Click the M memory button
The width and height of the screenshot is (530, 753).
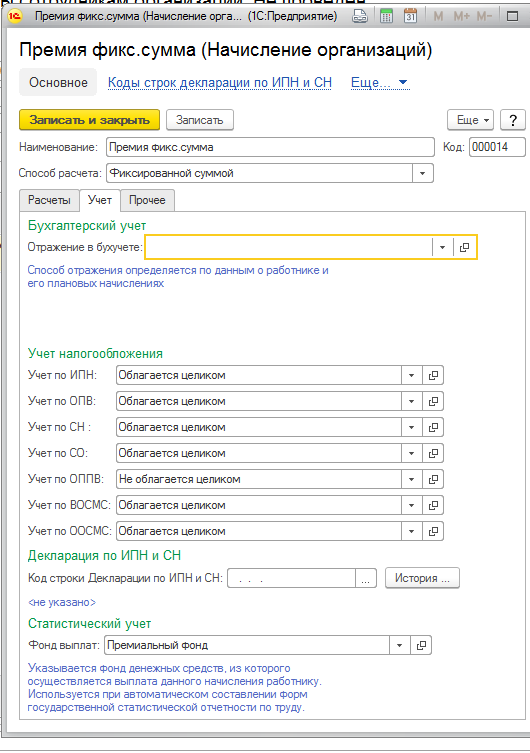click(x=438, y=16)
